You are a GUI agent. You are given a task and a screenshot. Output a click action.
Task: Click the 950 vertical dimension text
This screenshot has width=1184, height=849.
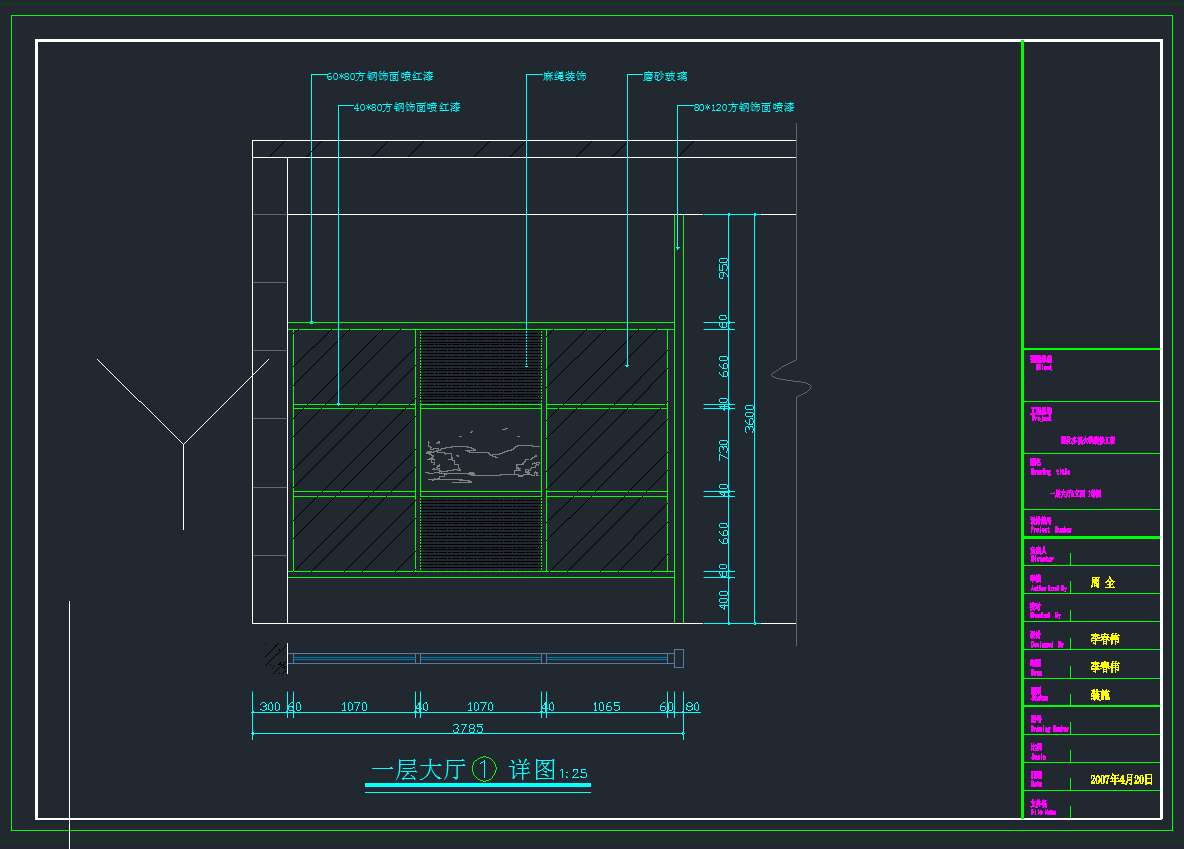tap(724, 267)
